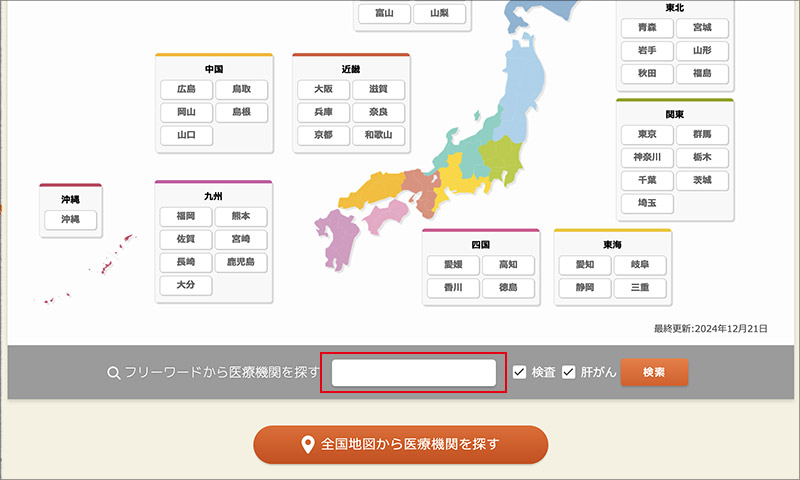Click the green Kanto region on map

pyautogui.click(x=501, y=161)
